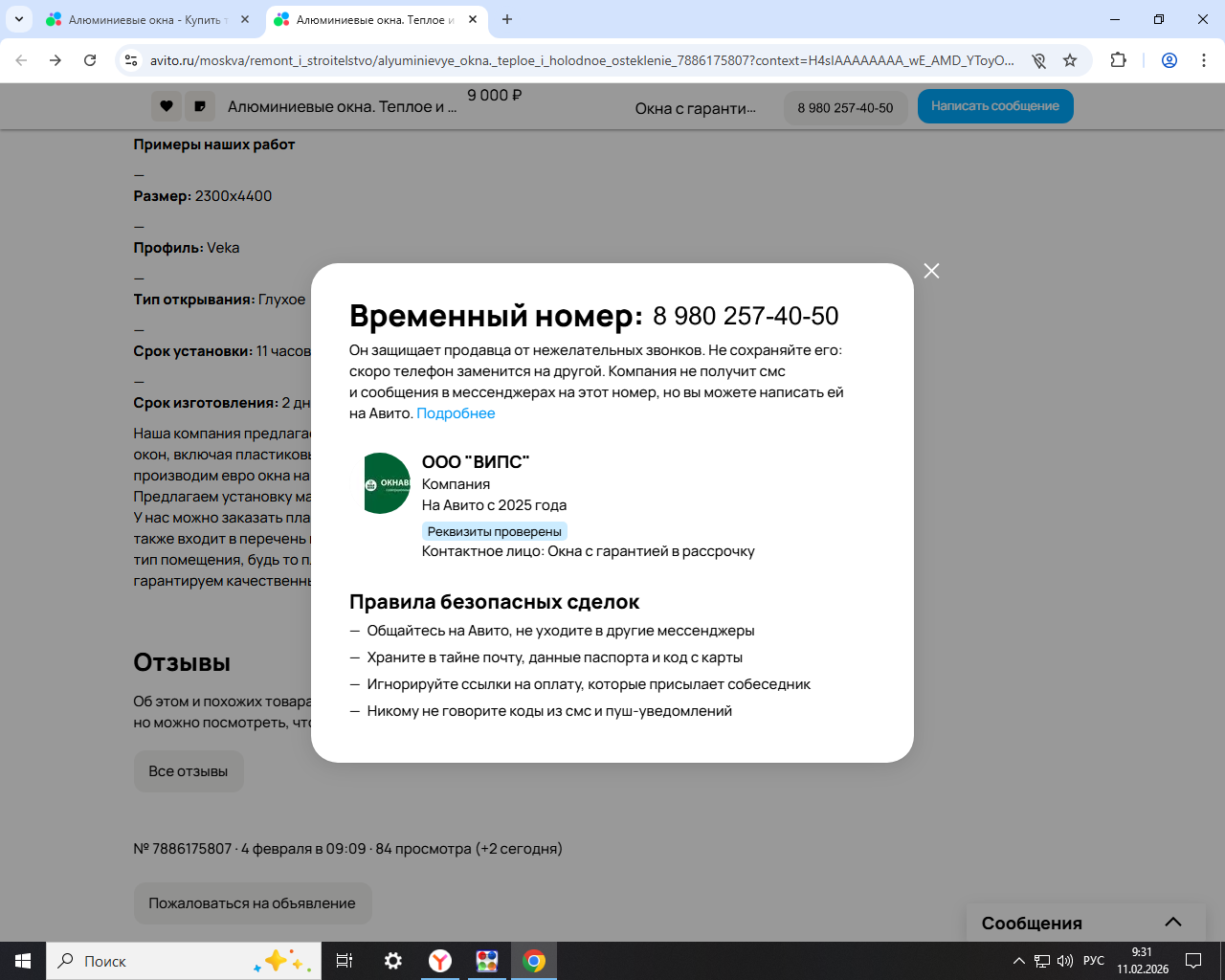The width and height of the screenshot is (1225, 980).
Task: Close the Алюминиевые окна - Купить tab
Action: pos(245,19)
